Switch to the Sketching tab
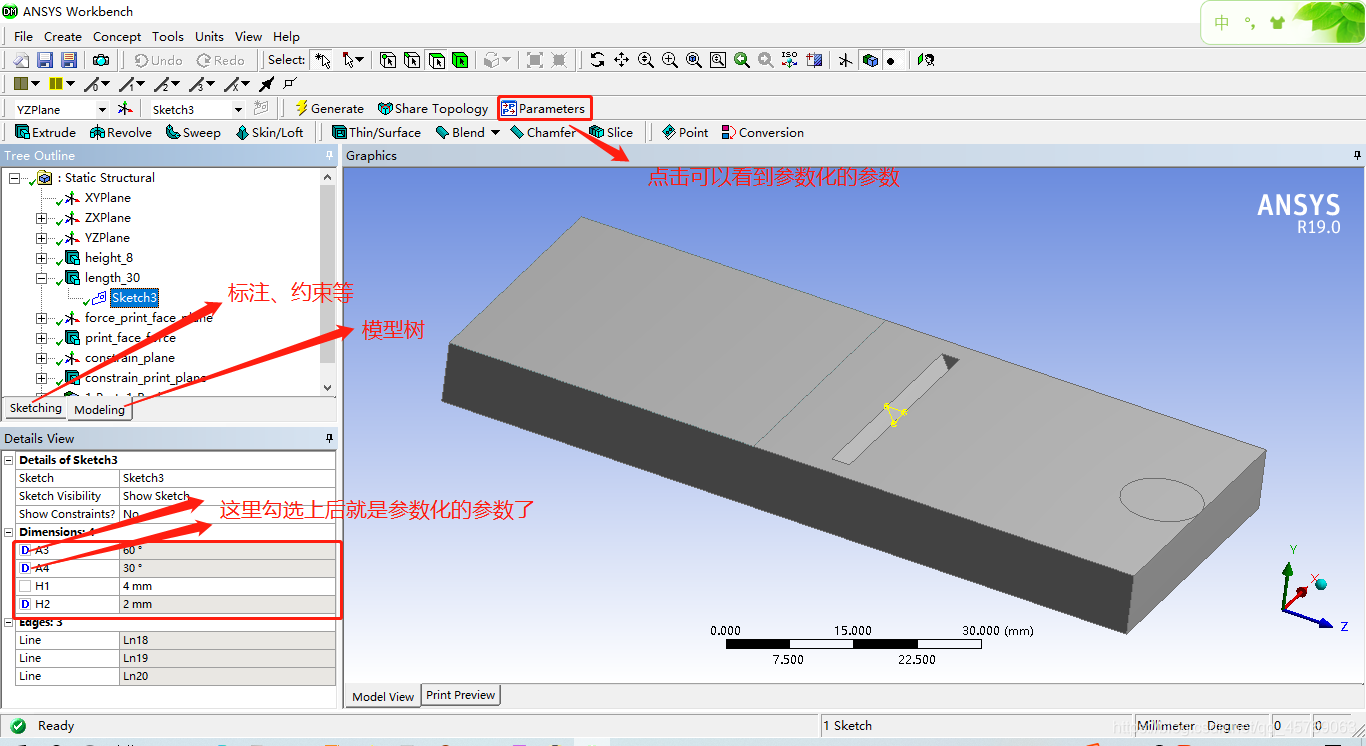1366x746 pixels. tap(36, 408)
